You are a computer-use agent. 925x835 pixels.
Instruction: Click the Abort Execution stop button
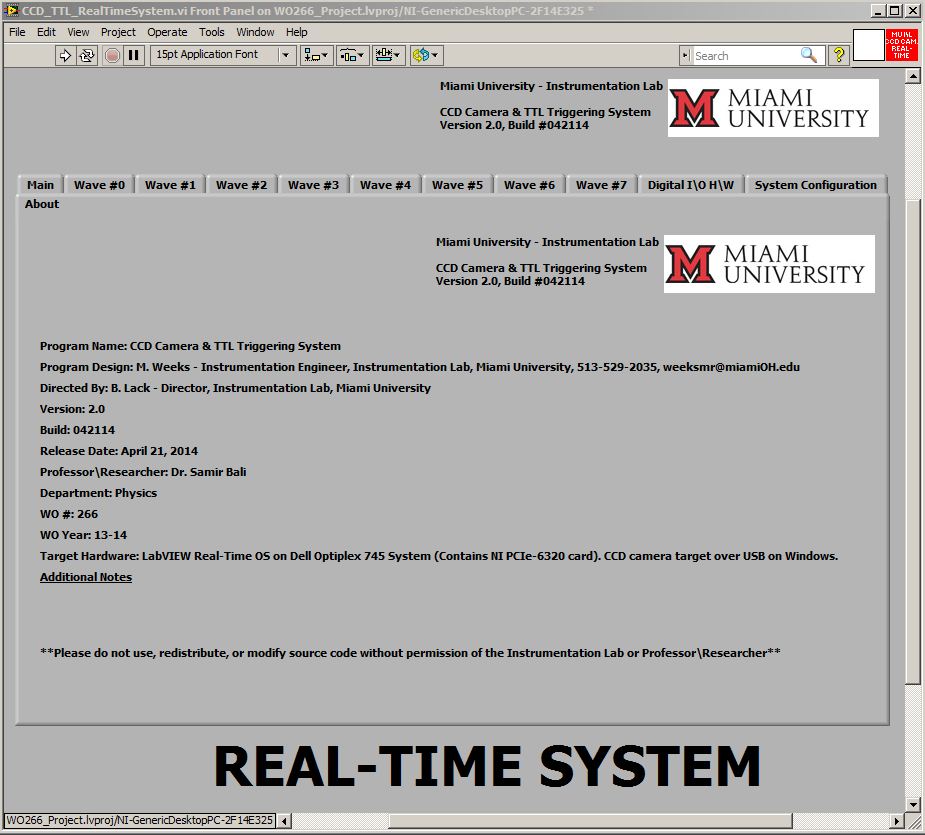[x=112, y=55]
